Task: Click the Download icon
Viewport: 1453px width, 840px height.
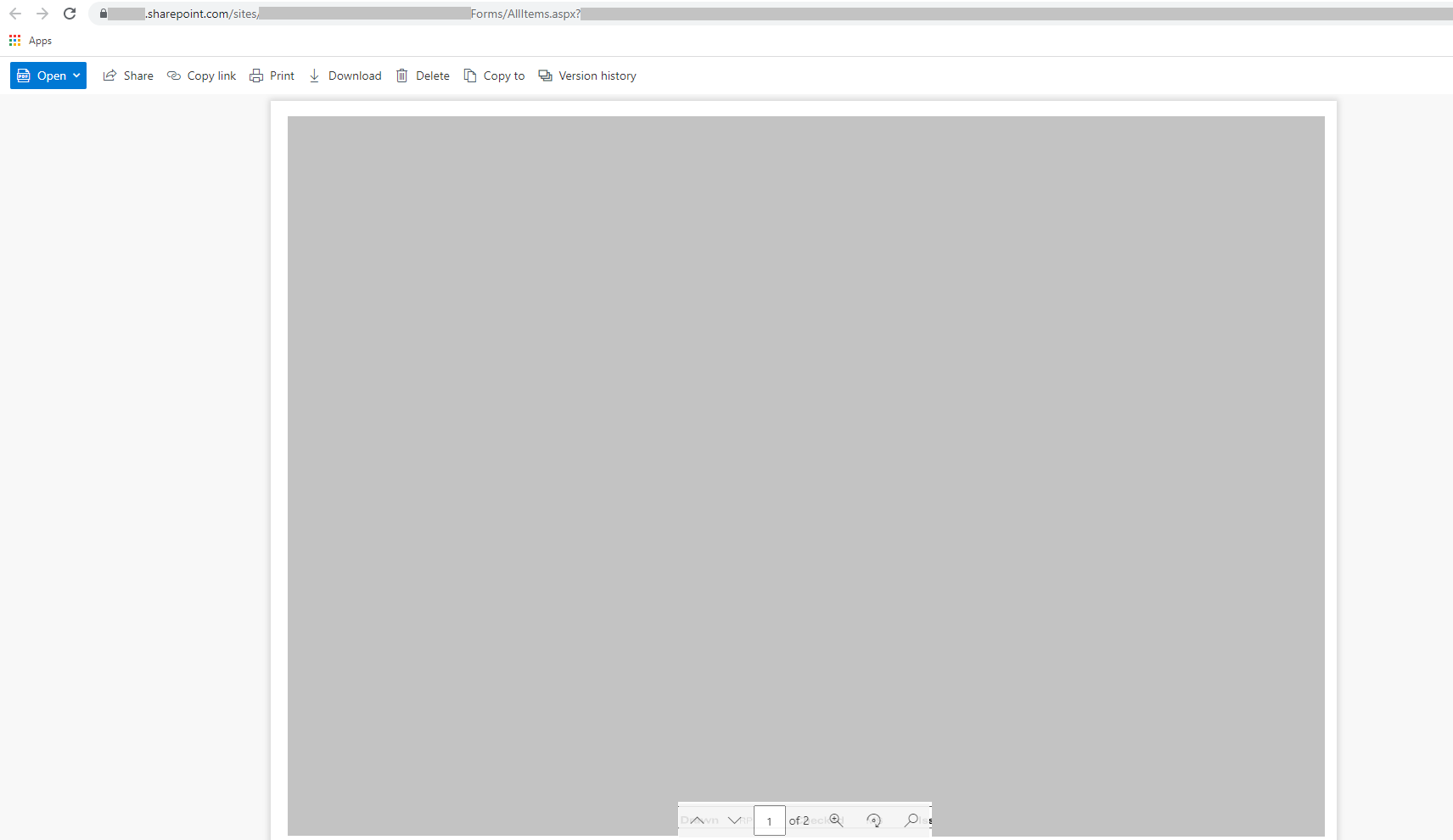Action: pos(313,76)
